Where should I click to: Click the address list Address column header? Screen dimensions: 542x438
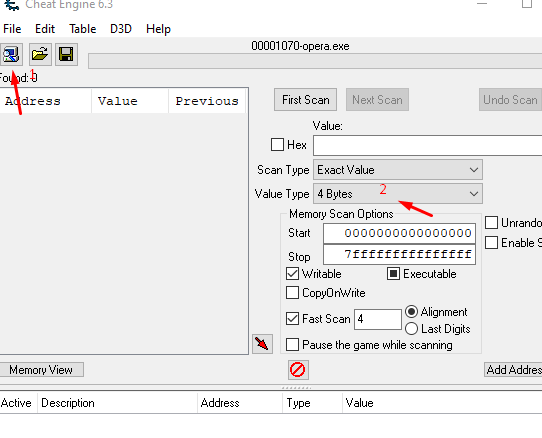[240, 403]
